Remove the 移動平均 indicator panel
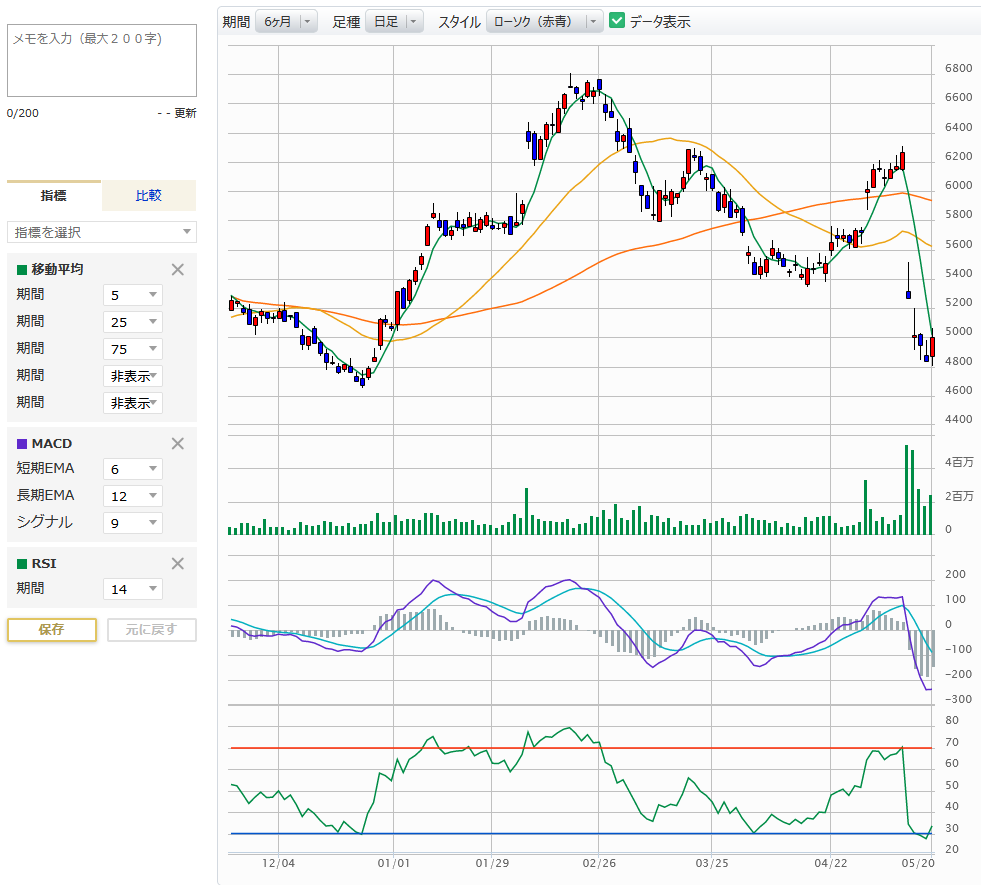 [x=178, y=269]
